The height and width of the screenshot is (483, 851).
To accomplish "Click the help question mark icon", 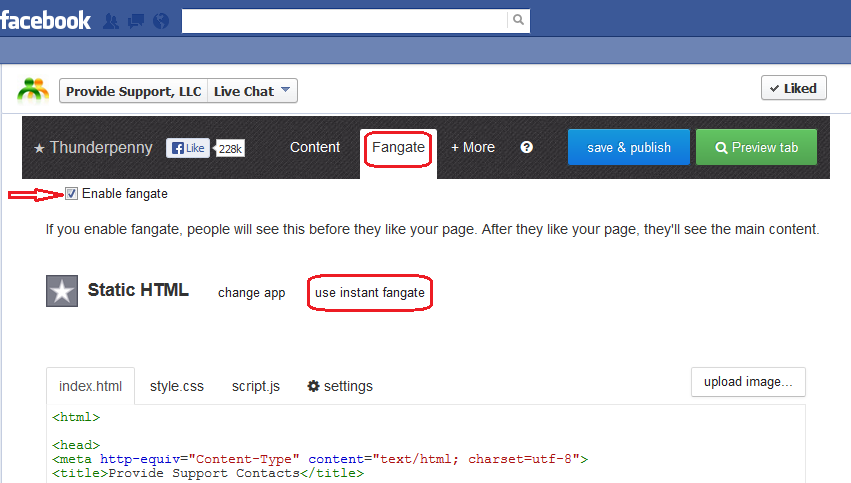I will click(x=526, y=147).
